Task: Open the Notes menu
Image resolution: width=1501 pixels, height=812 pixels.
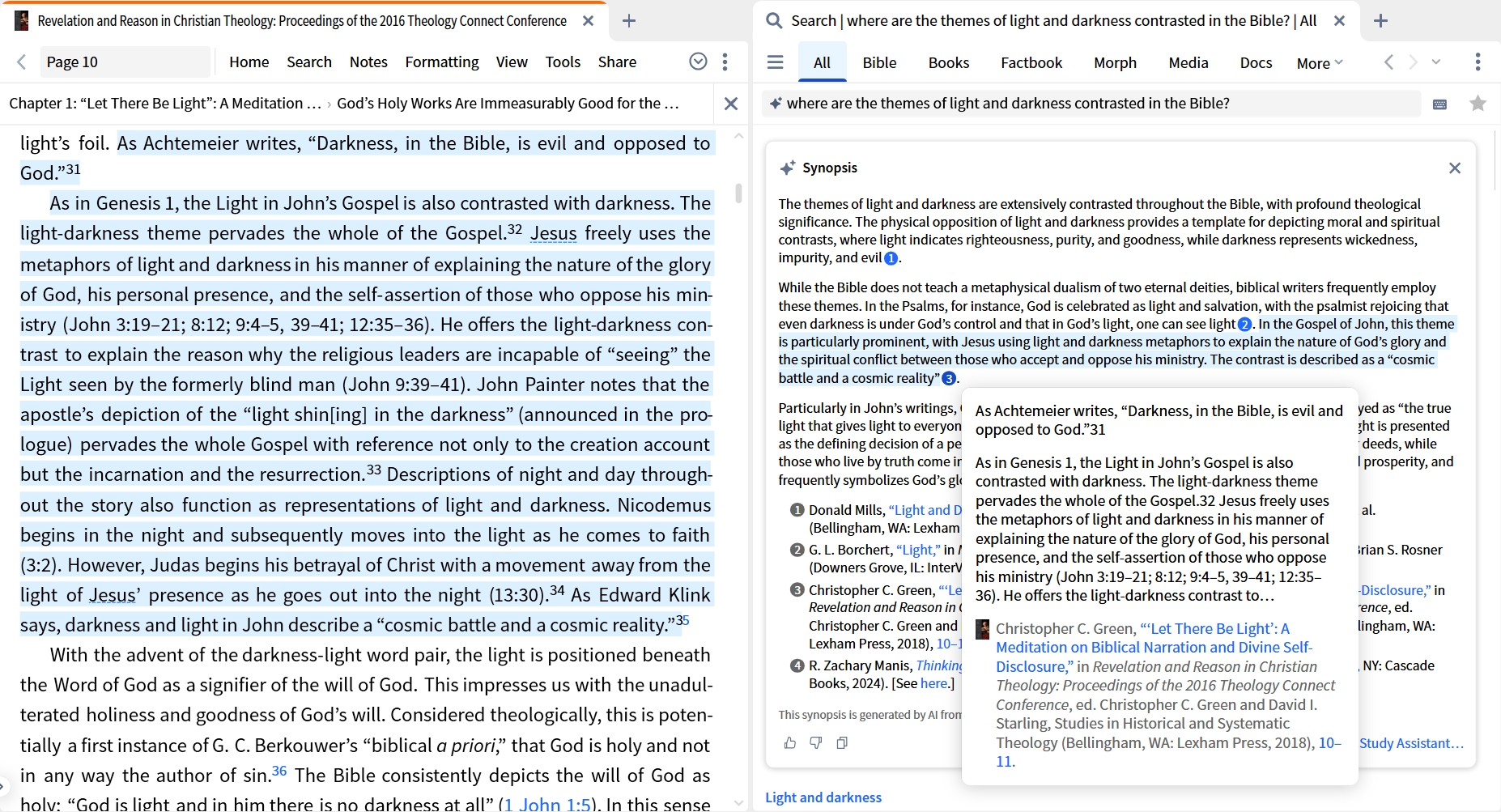Action: pyautogui.click(x=368, y=62)
